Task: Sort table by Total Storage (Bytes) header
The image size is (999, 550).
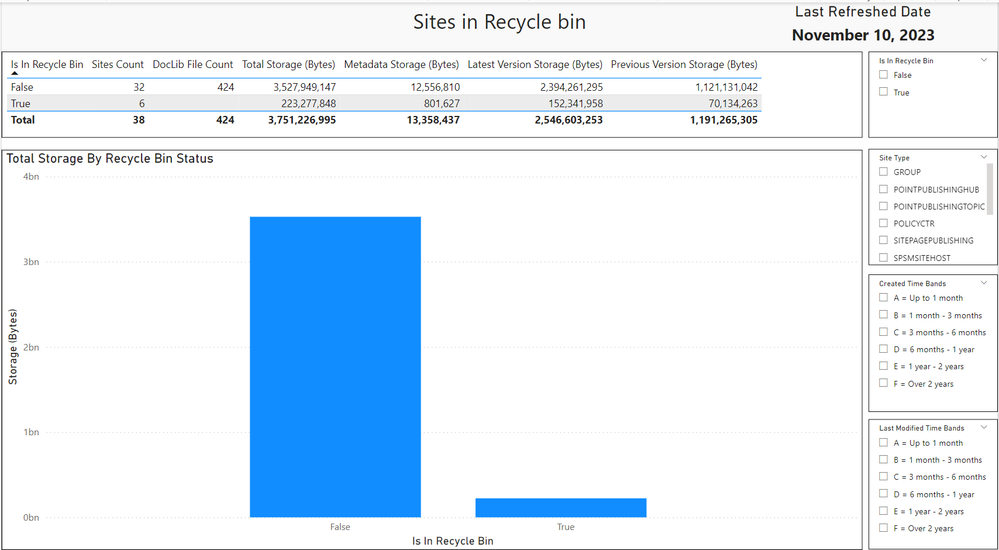Action: (x=289, y=64)
